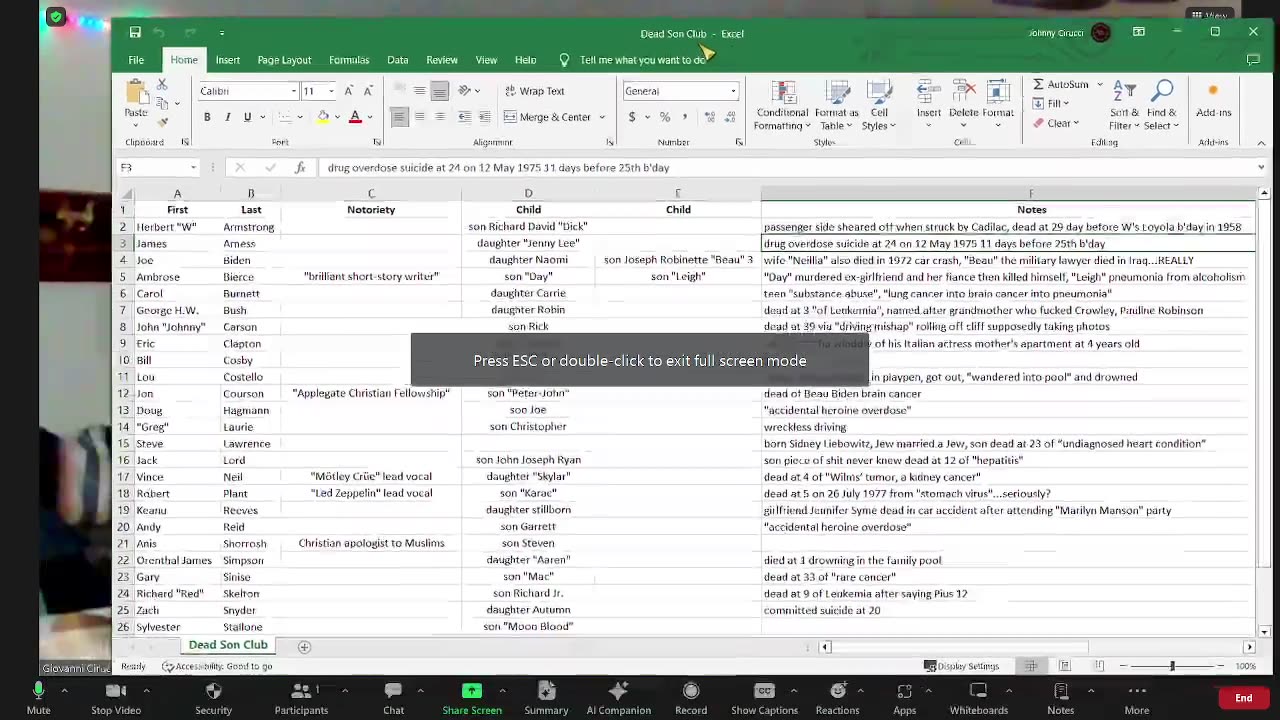The width and height of the screenshot is (1280, 720).
Task: Open the Cell Styles gallery
Action: point(879,106)
